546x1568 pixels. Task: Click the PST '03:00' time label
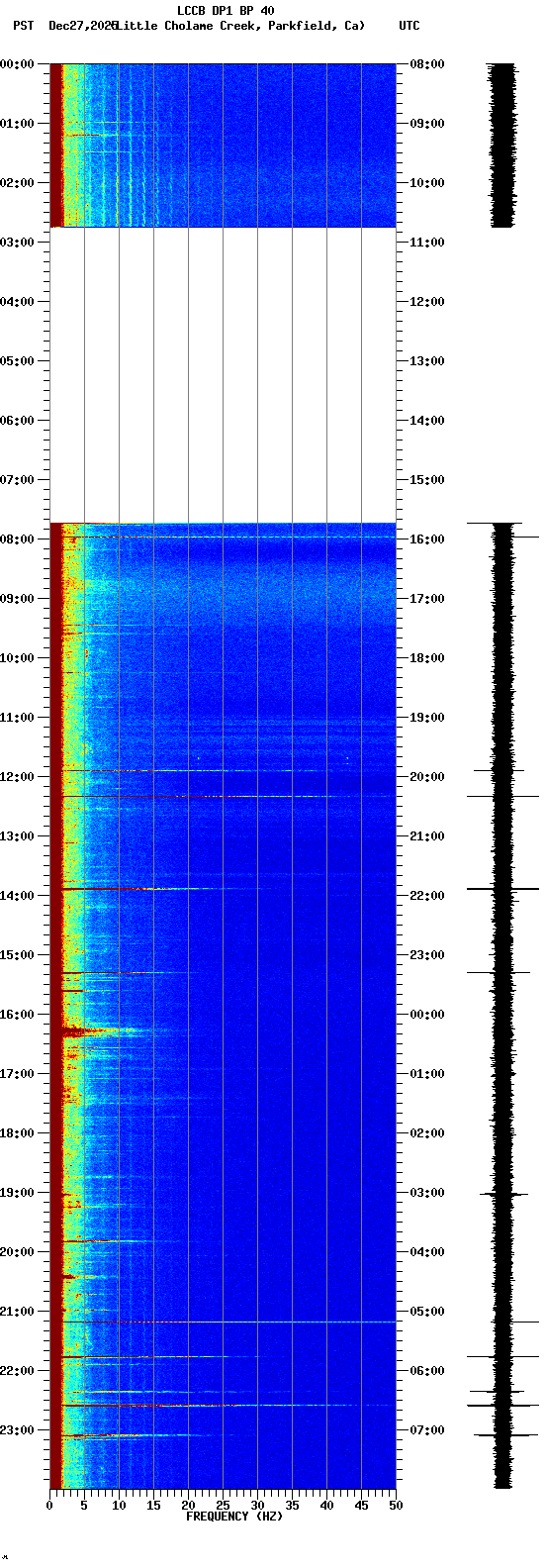tap(17, 243)
